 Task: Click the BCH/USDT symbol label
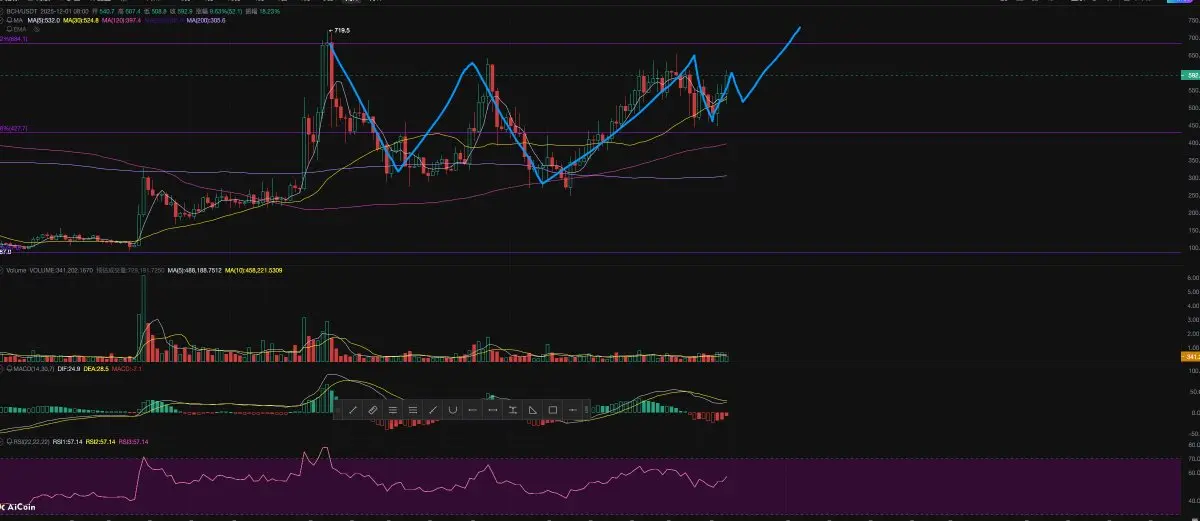pyautogui.click(x=22, y=11)
